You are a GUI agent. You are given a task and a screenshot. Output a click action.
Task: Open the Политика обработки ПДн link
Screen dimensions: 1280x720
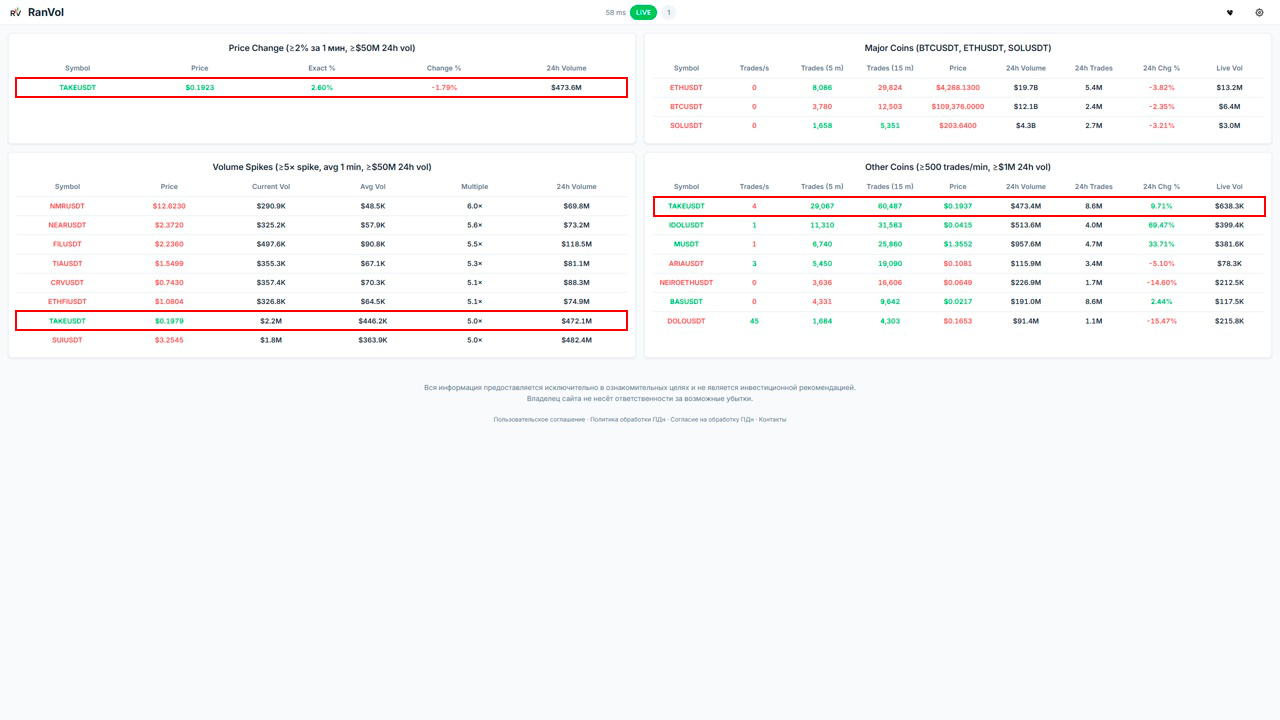click(x=628, y=420)
